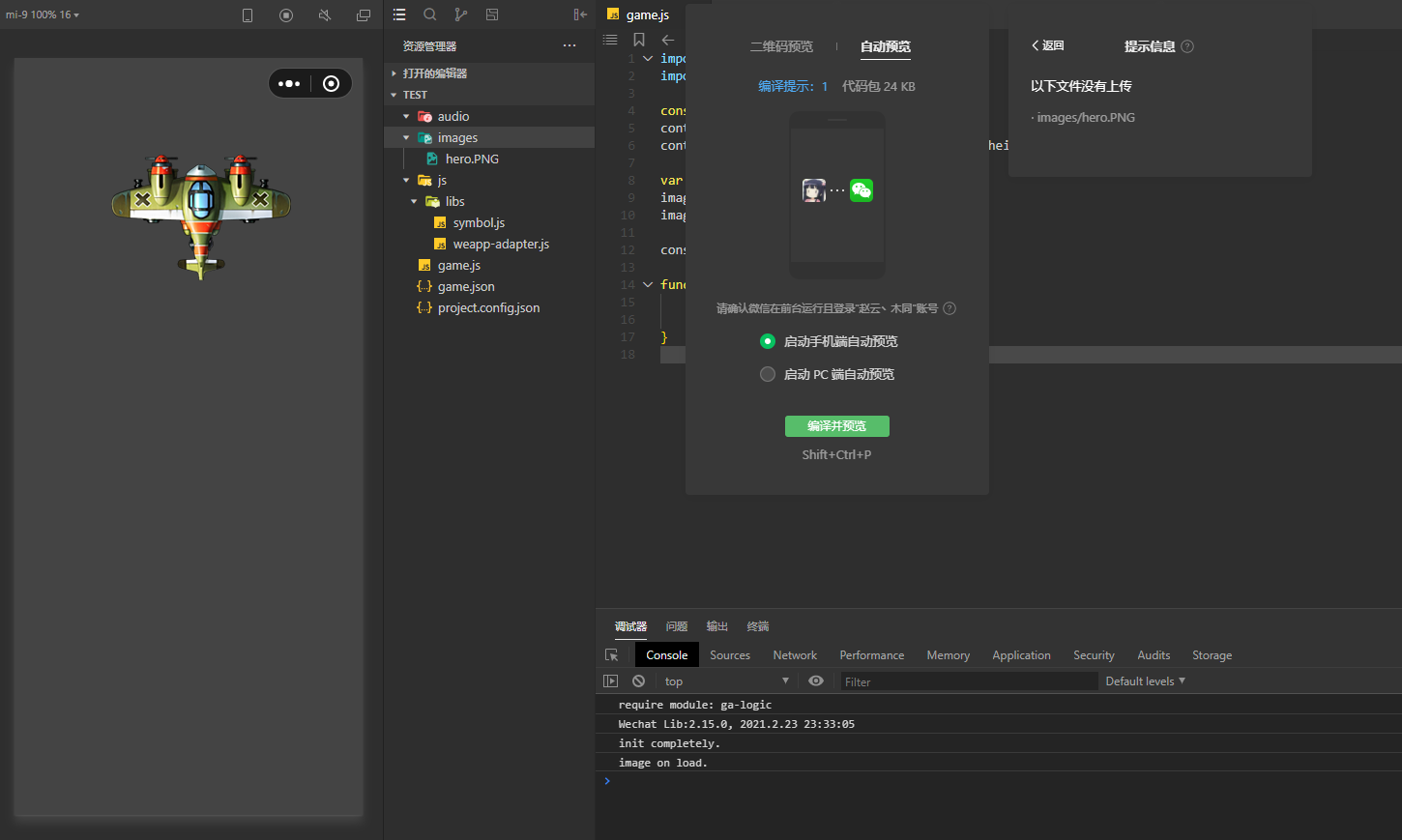Viewport: 1402px width, 840px height.
Task: Switch to the 自动预览 tab
Action: coord(886,46)
